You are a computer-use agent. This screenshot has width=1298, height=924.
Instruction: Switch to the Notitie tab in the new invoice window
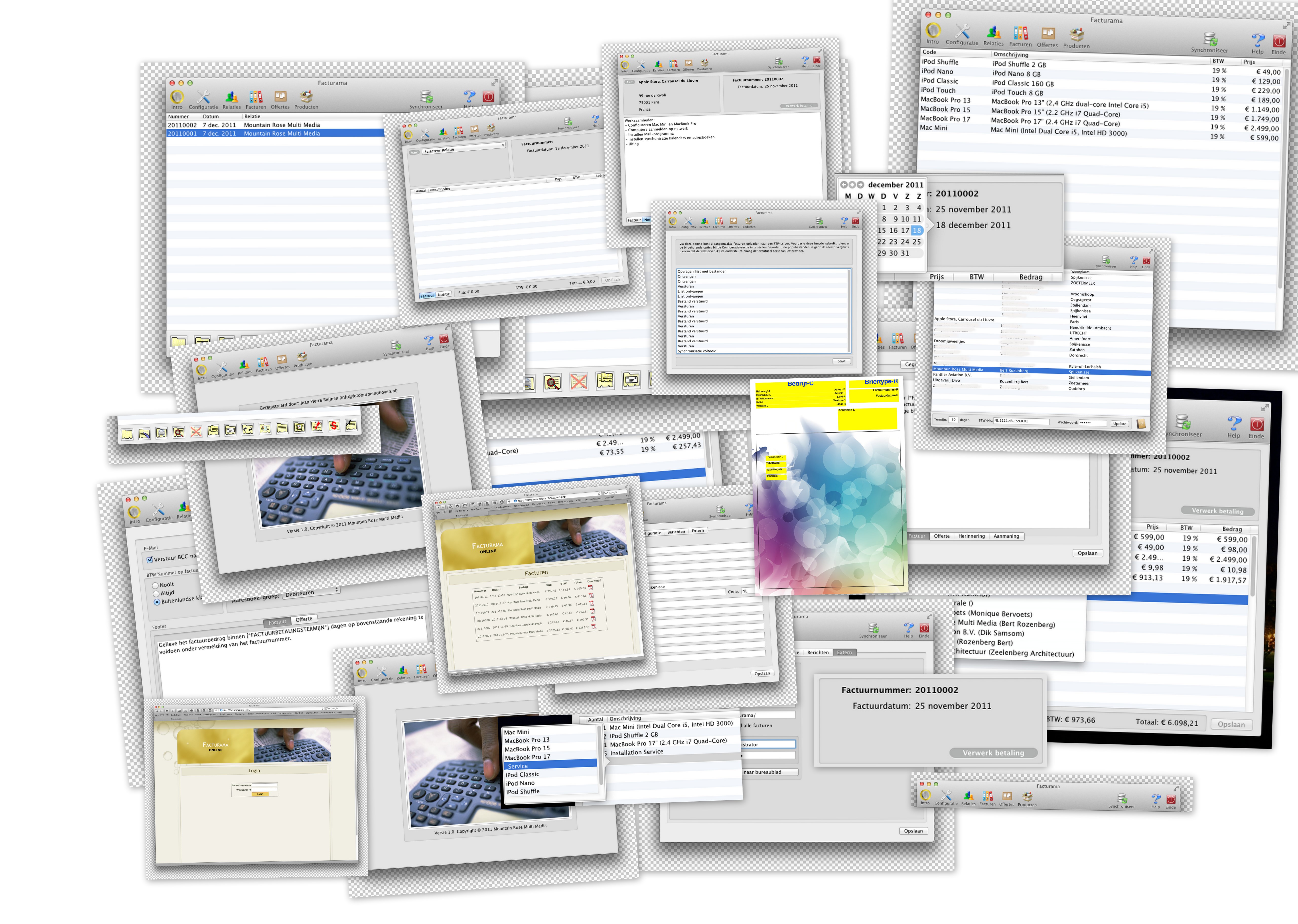coord(444,294)
